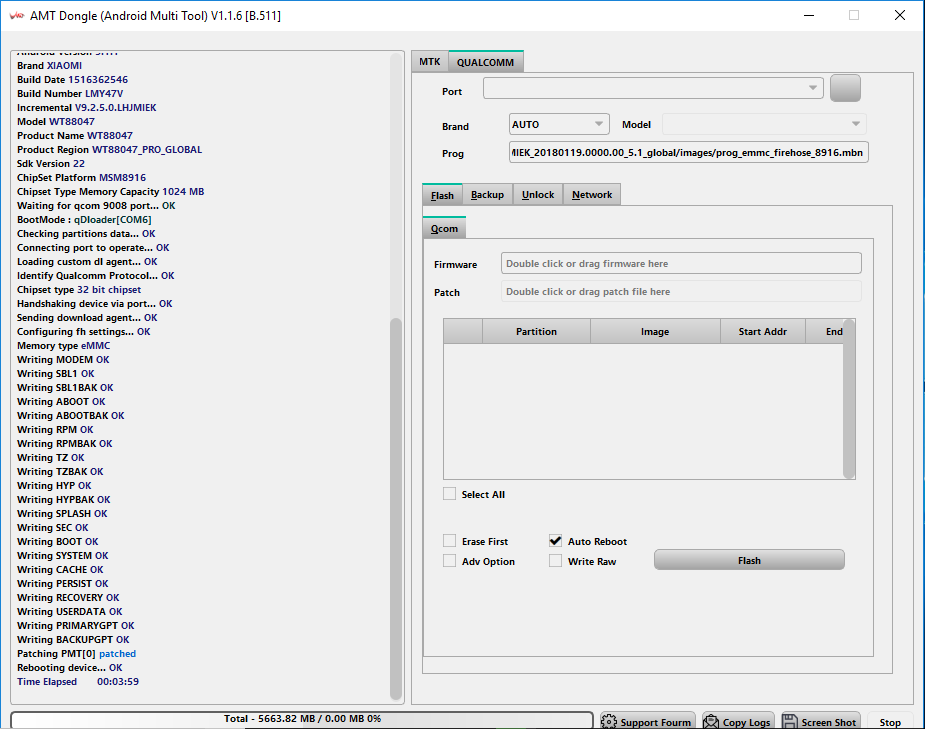
Task: Click the Patch file input field
Action: click(x=681, y=291)
